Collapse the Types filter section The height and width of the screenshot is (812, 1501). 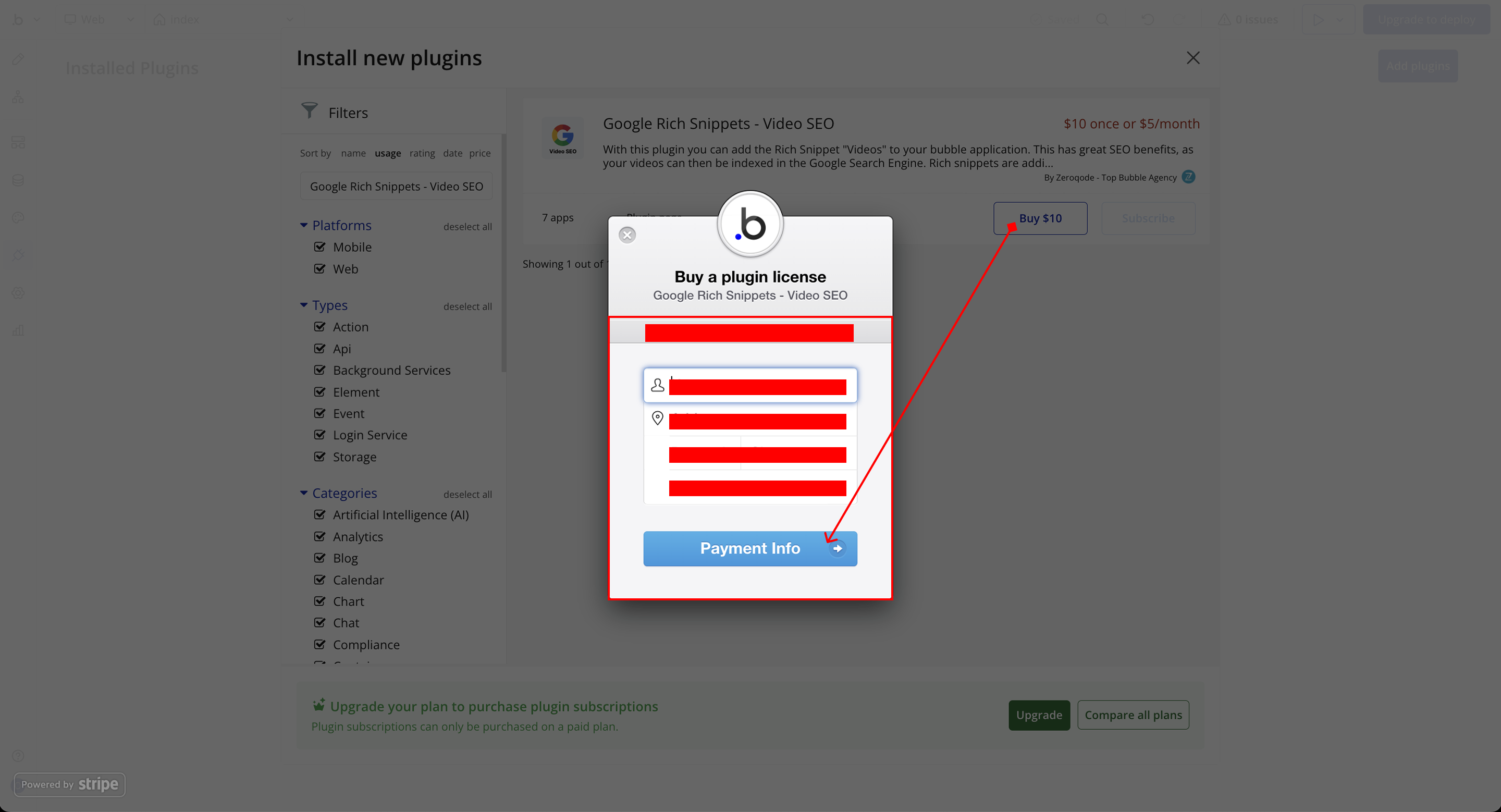pyautogui.click(x=303, y=305)
